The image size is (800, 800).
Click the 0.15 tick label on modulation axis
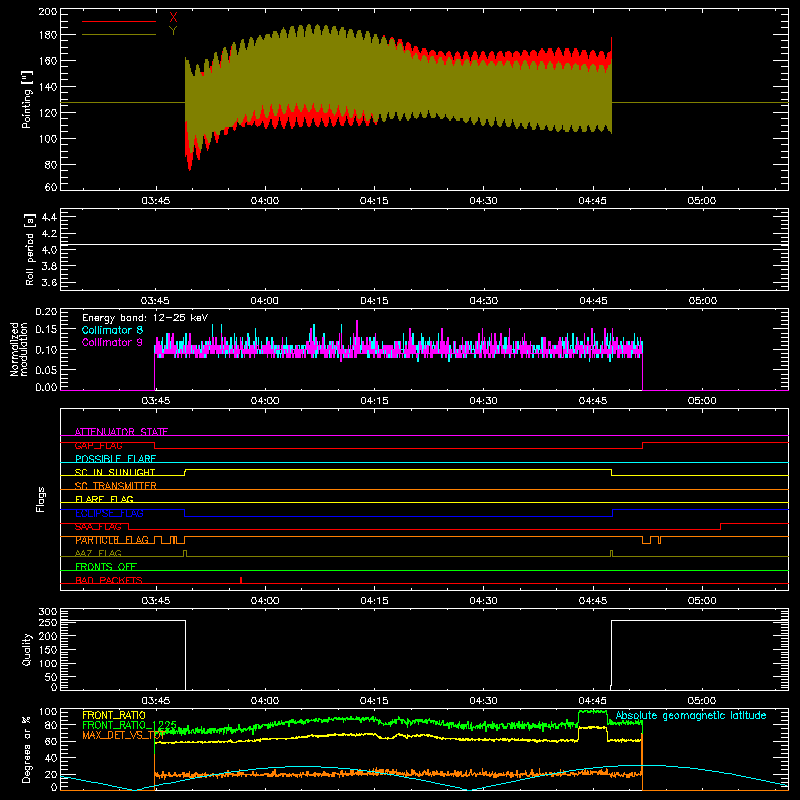tap(47, 330)
